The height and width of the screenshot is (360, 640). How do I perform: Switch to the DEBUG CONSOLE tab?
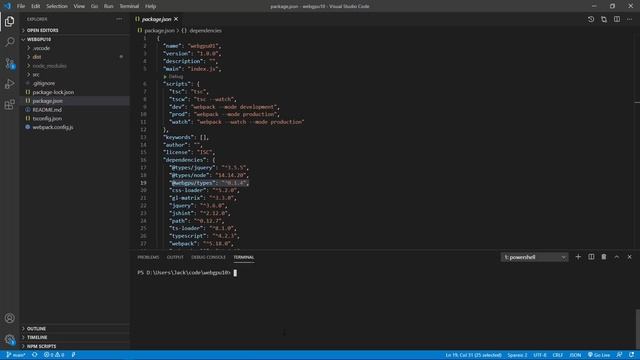tap(208, 257)
